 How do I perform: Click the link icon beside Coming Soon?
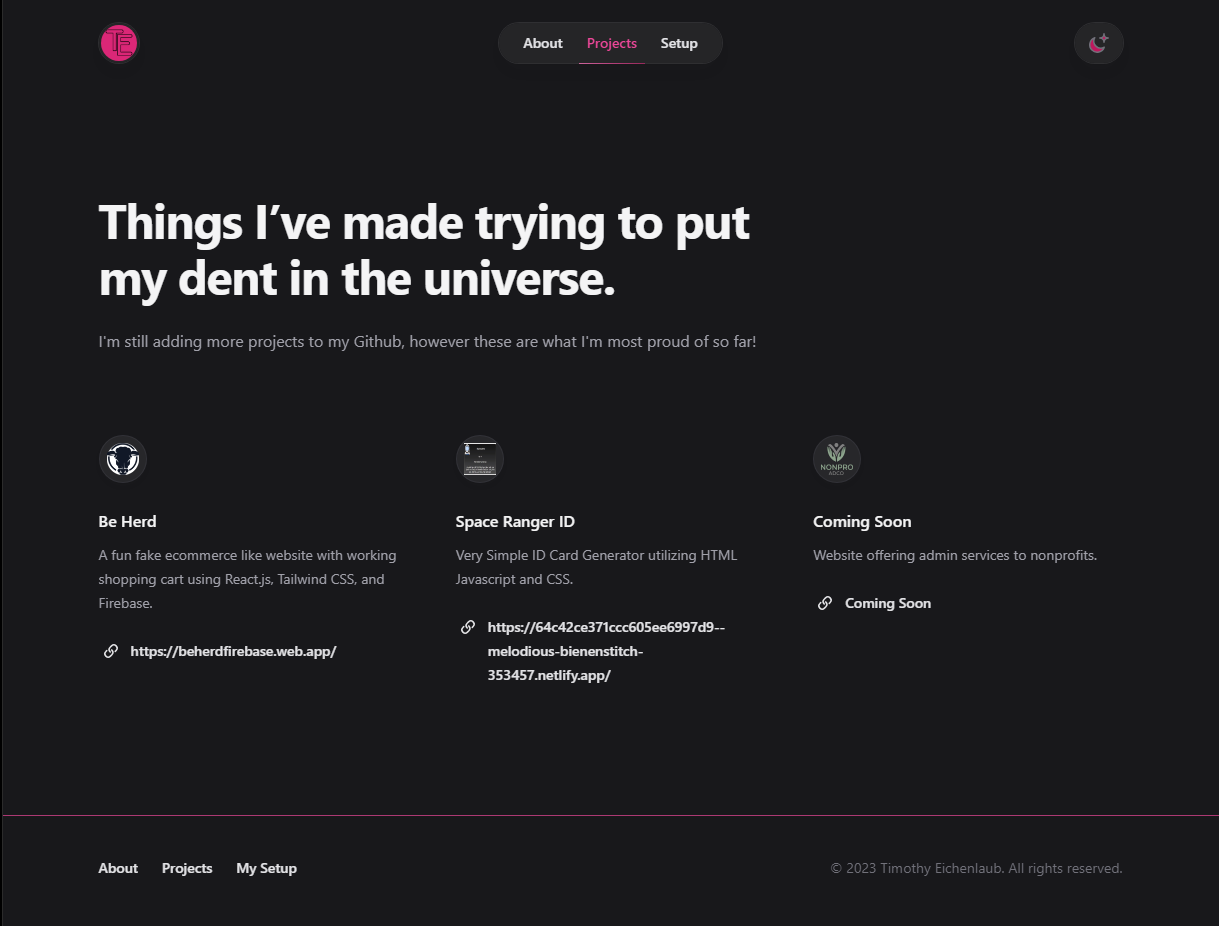coord(824,602)
